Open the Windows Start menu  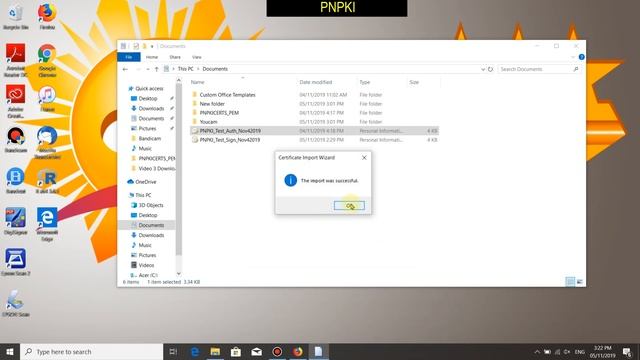(x=10, y=352)
